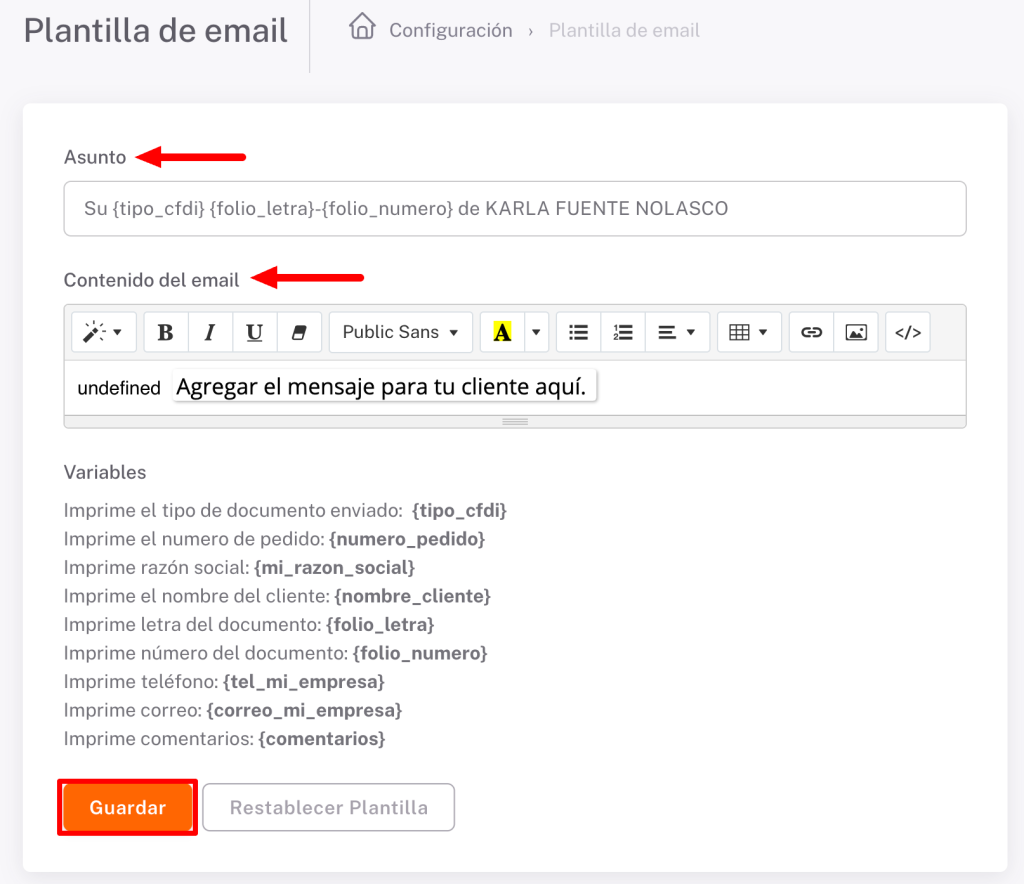Open the Public Sans font dropdown
This screenshot has height=884, width=1024.
coord(400,332)
